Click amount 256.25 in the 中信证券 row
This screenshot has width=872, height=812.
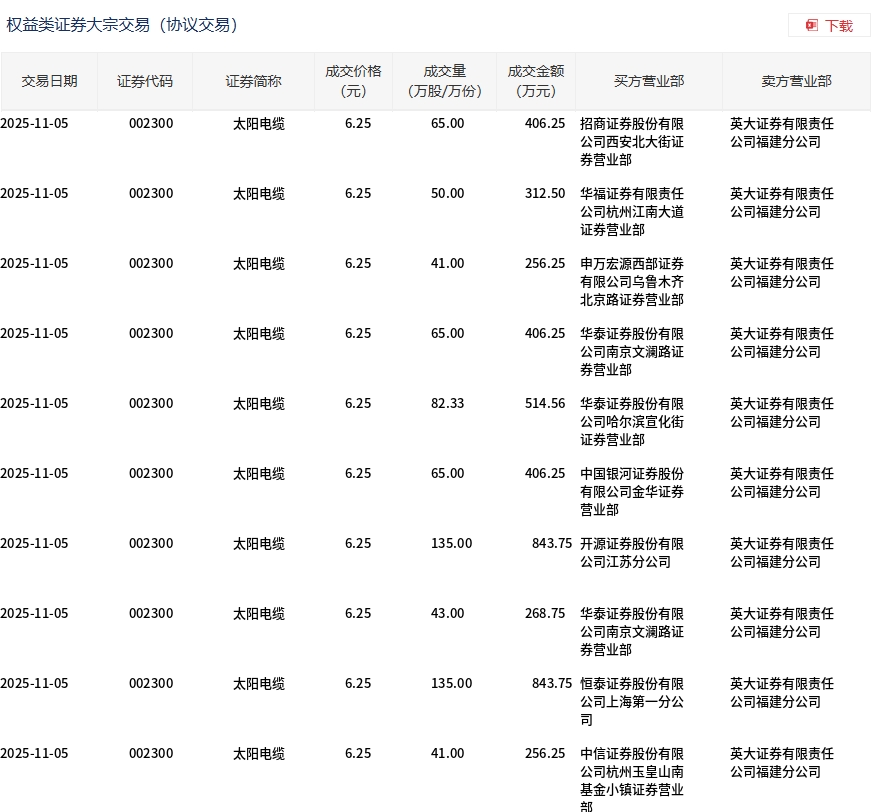544,754
